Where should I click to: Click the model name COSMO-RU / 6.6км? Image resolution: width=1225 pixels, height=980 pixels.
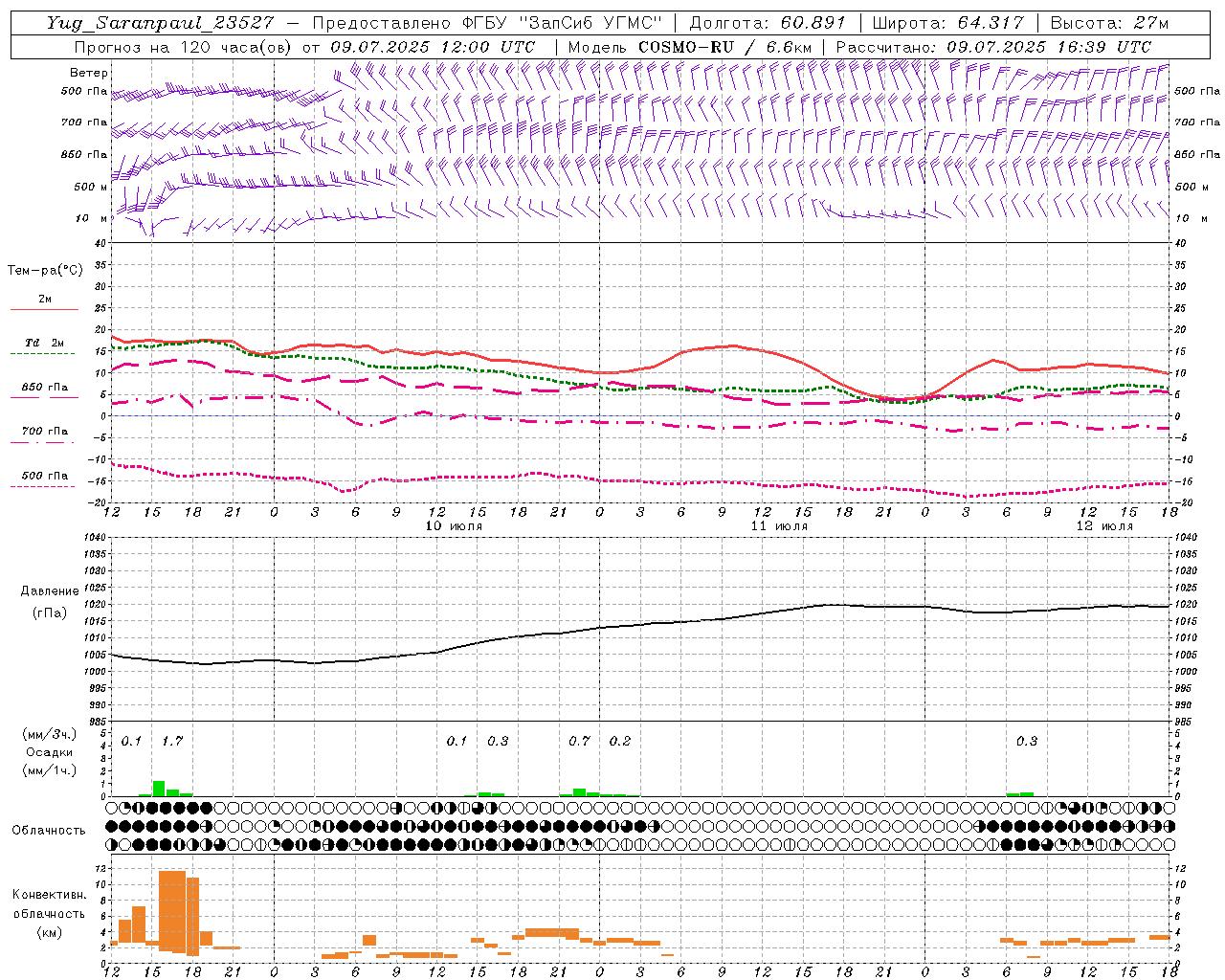point(724,47)
